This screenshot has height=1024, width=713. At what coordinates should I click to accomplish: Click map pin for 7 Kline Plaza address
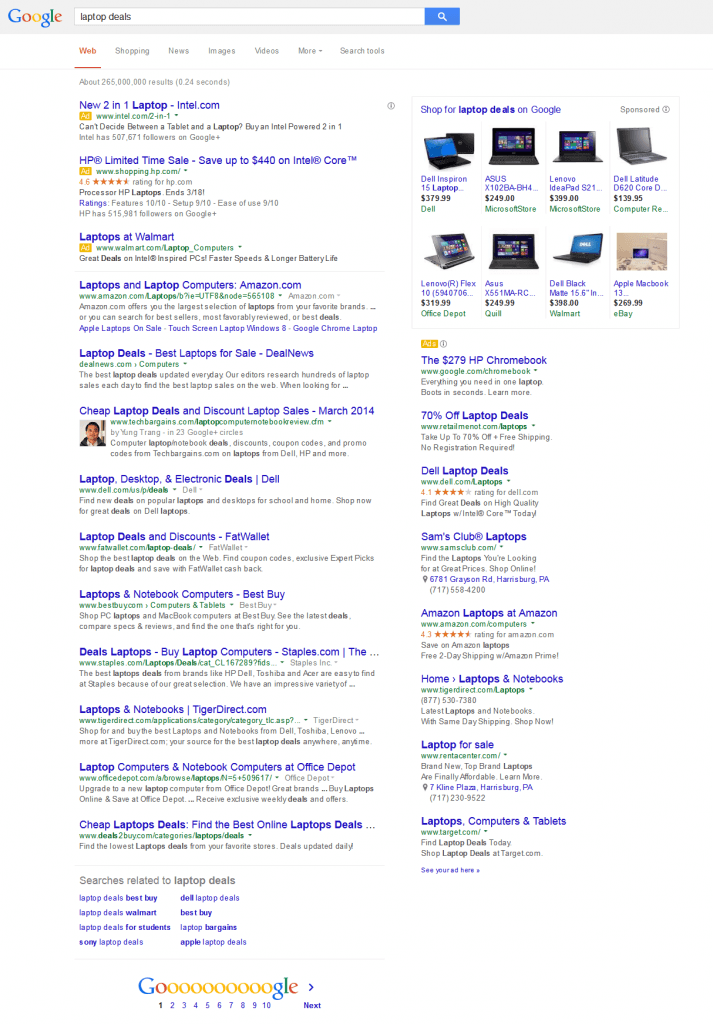pyautogui.click(x=425, y=788)
